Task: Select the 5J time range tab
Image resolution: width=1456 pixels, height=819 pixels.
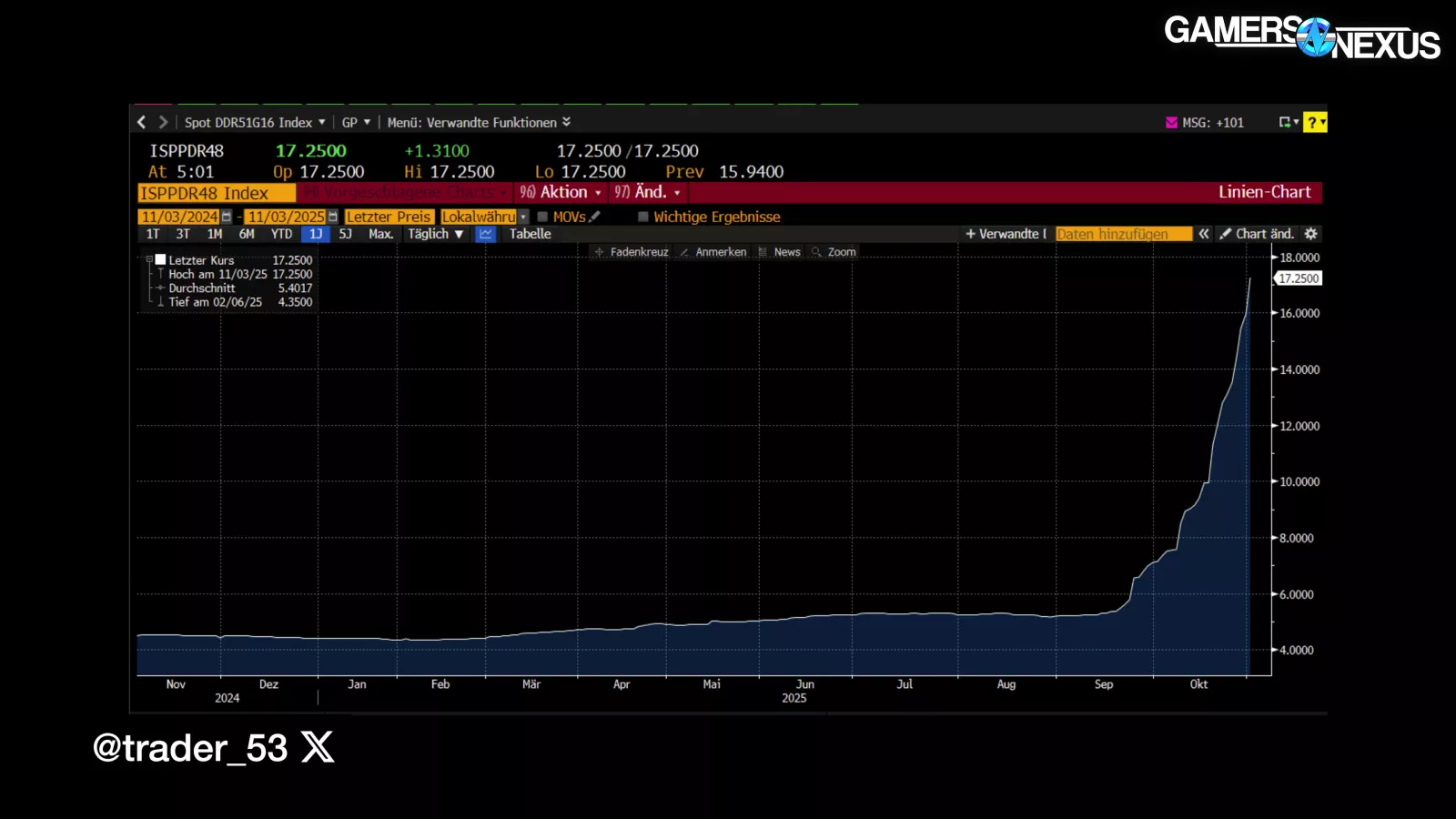Action: pos(346,234)
